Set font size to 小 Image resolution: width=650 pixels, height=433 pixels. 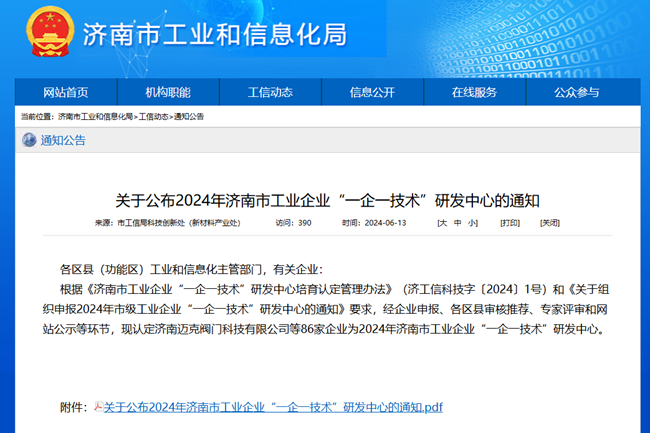tap(472, 223)
